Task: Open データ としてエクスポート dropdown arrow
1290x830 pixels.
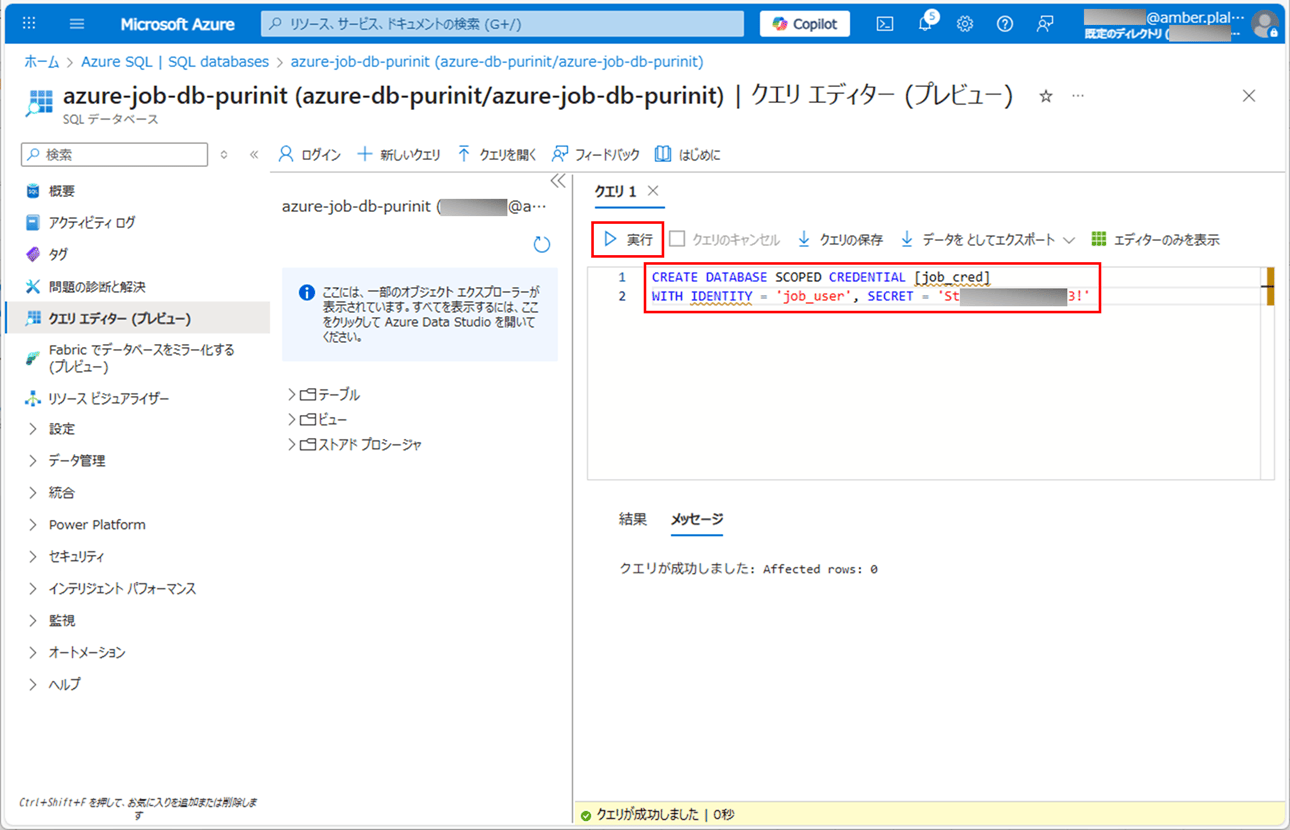Action: pos(1069,240)
